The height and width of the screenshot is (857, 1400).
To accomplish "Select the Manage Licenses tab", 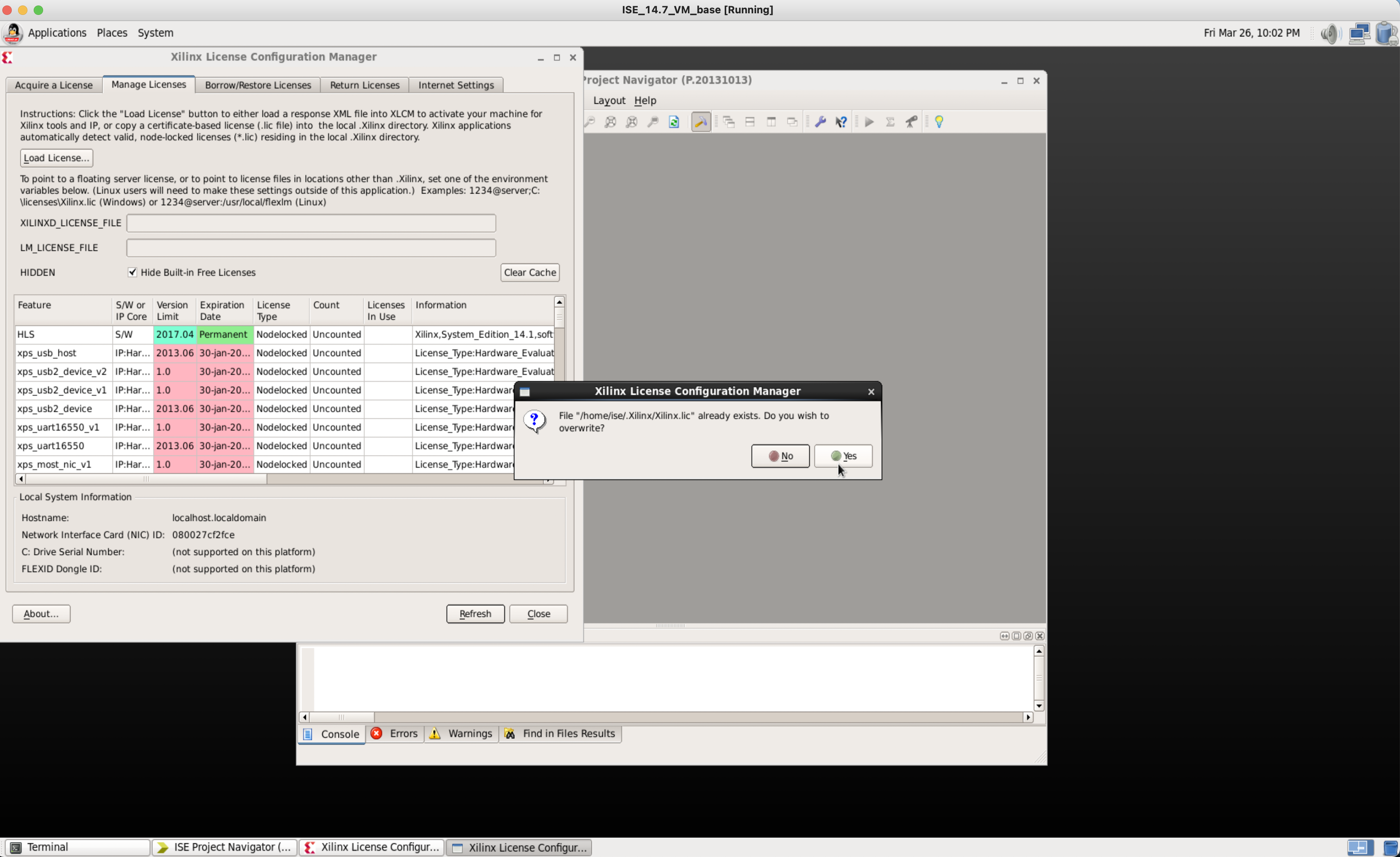I will click(148, 85).
